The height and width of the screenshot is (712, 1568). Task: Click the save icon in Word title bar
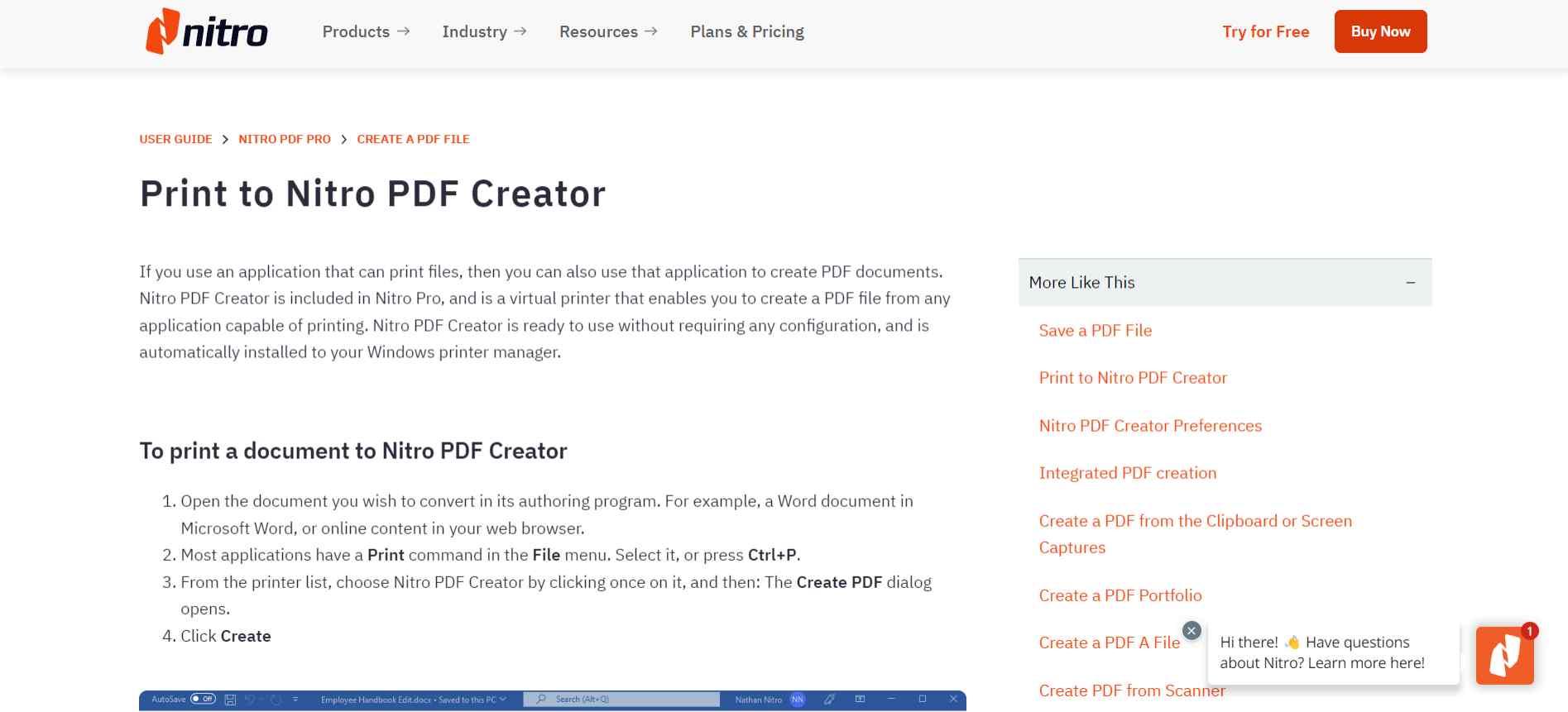click(231, 700)
